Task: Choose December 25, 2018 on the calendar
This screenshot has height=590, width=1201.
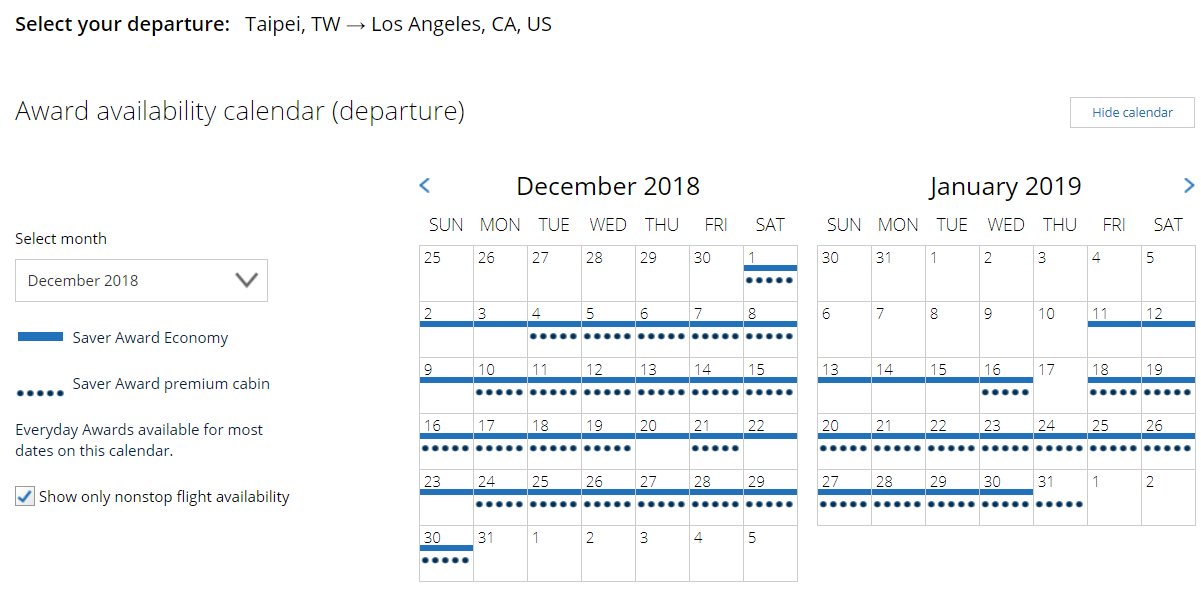Action: point(554,497)
